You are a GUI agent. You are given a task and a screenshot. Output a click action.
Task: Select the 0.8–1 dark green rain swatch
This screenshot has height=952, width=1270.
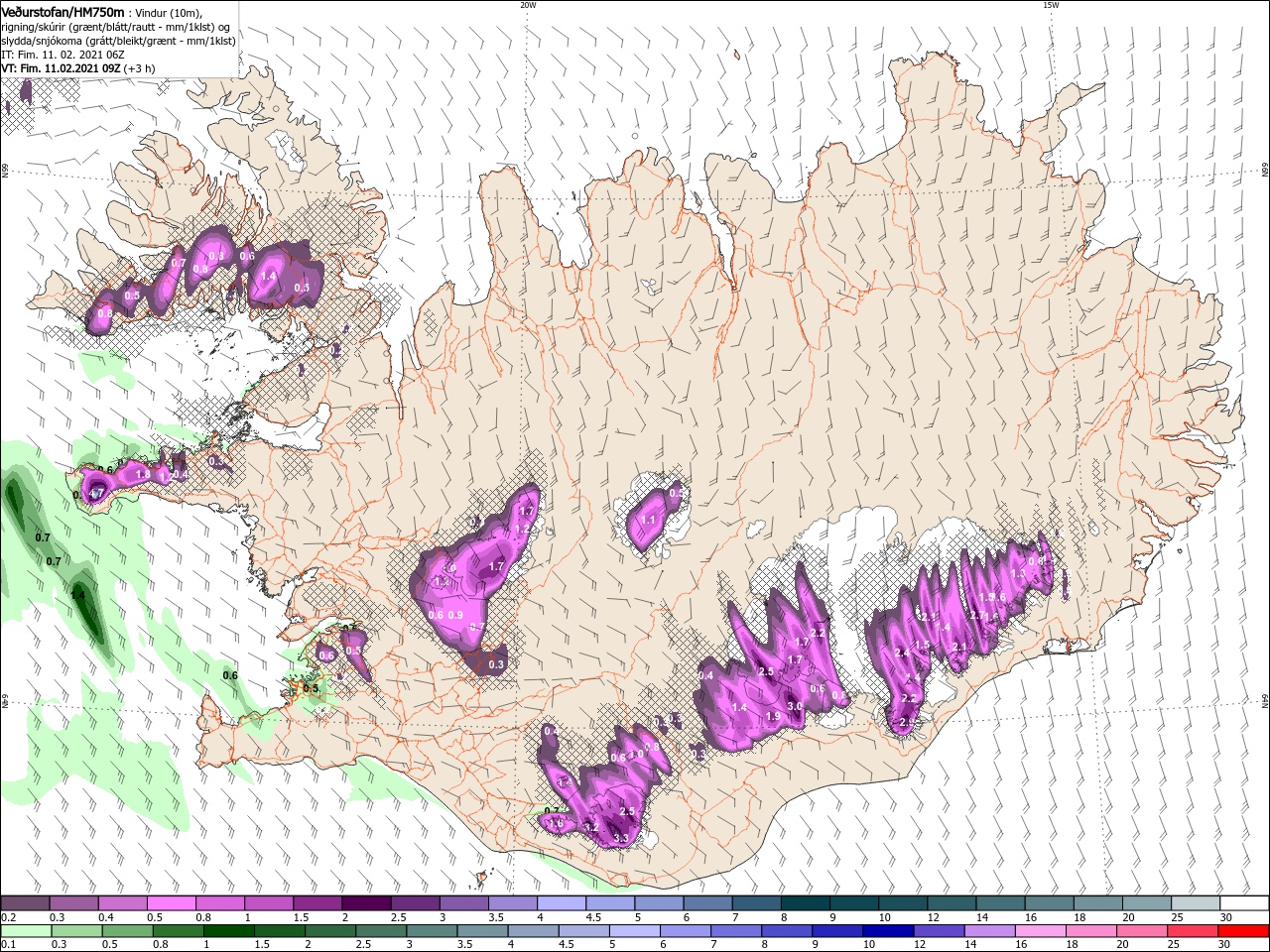click(178, 930)
